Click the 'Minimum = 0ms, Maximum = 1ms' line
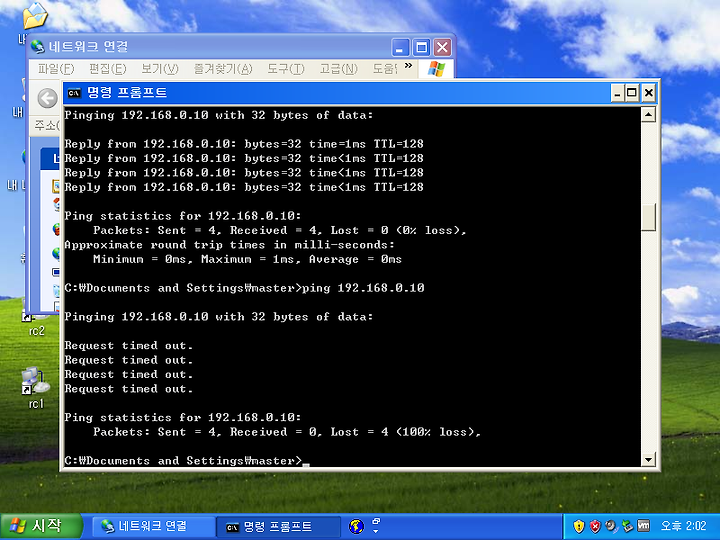This screenshot has height=540, width=720. tap(247, 259)
